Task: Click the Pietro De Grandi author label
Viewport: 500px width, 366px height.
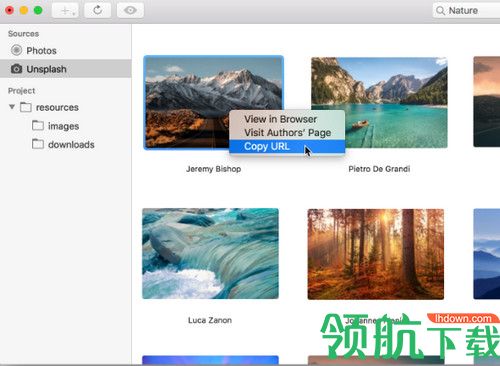Action: pyautogui.click(x=379, y=169)
